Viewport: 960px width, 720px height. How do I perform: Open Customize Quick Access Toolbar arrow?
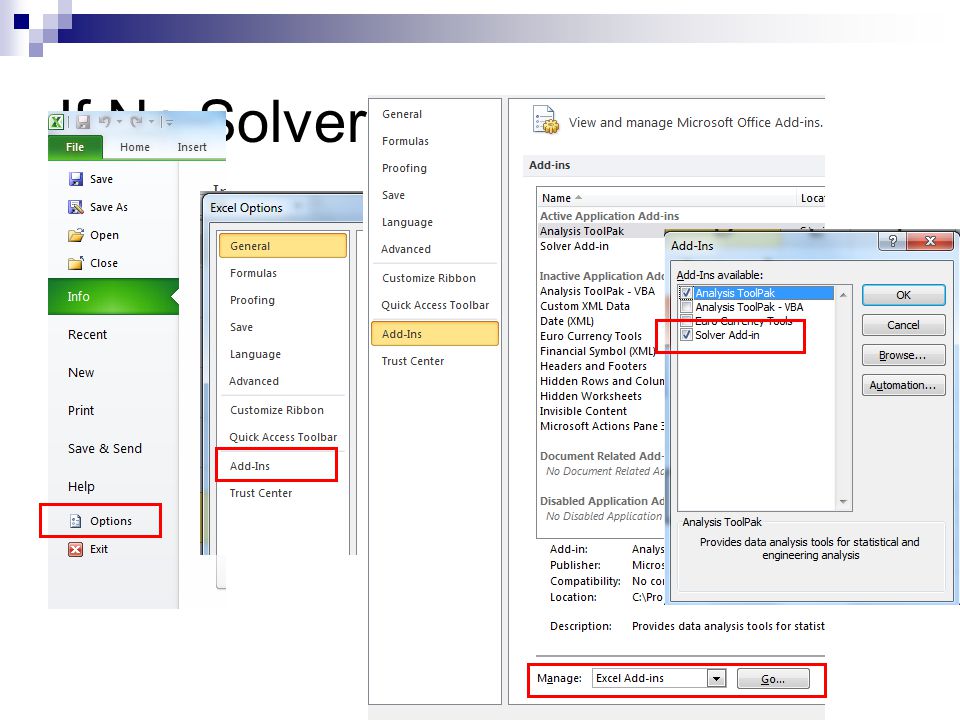click(168, 122)
